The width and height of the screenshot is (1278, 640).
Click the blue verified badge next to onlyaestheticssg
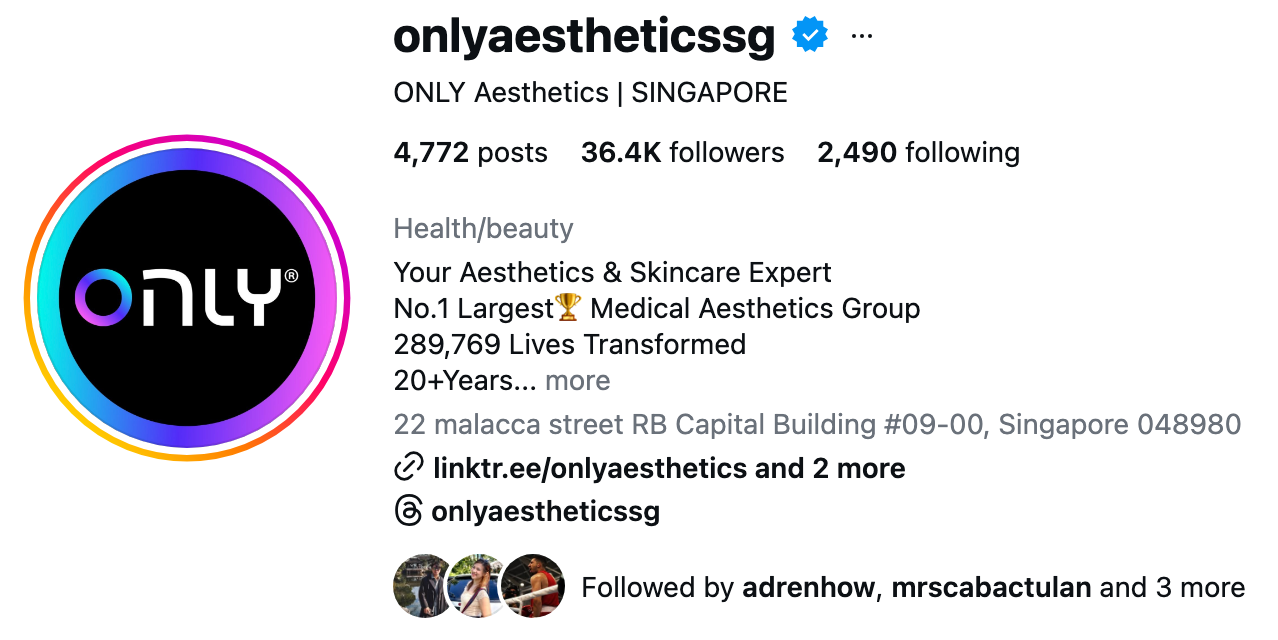(810, 35)
